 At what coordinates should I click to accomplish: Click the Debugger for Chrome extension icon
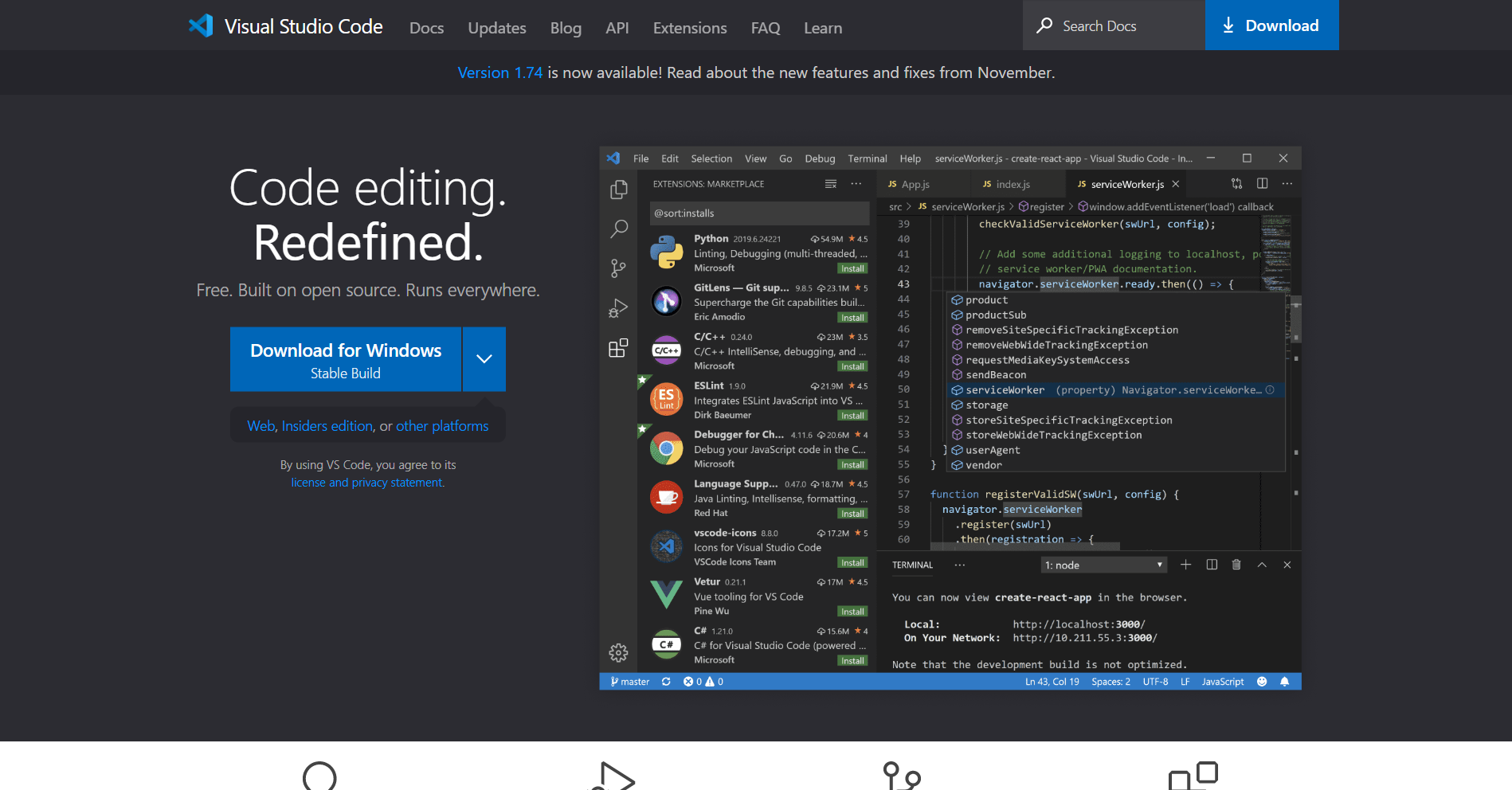[666, 448]
